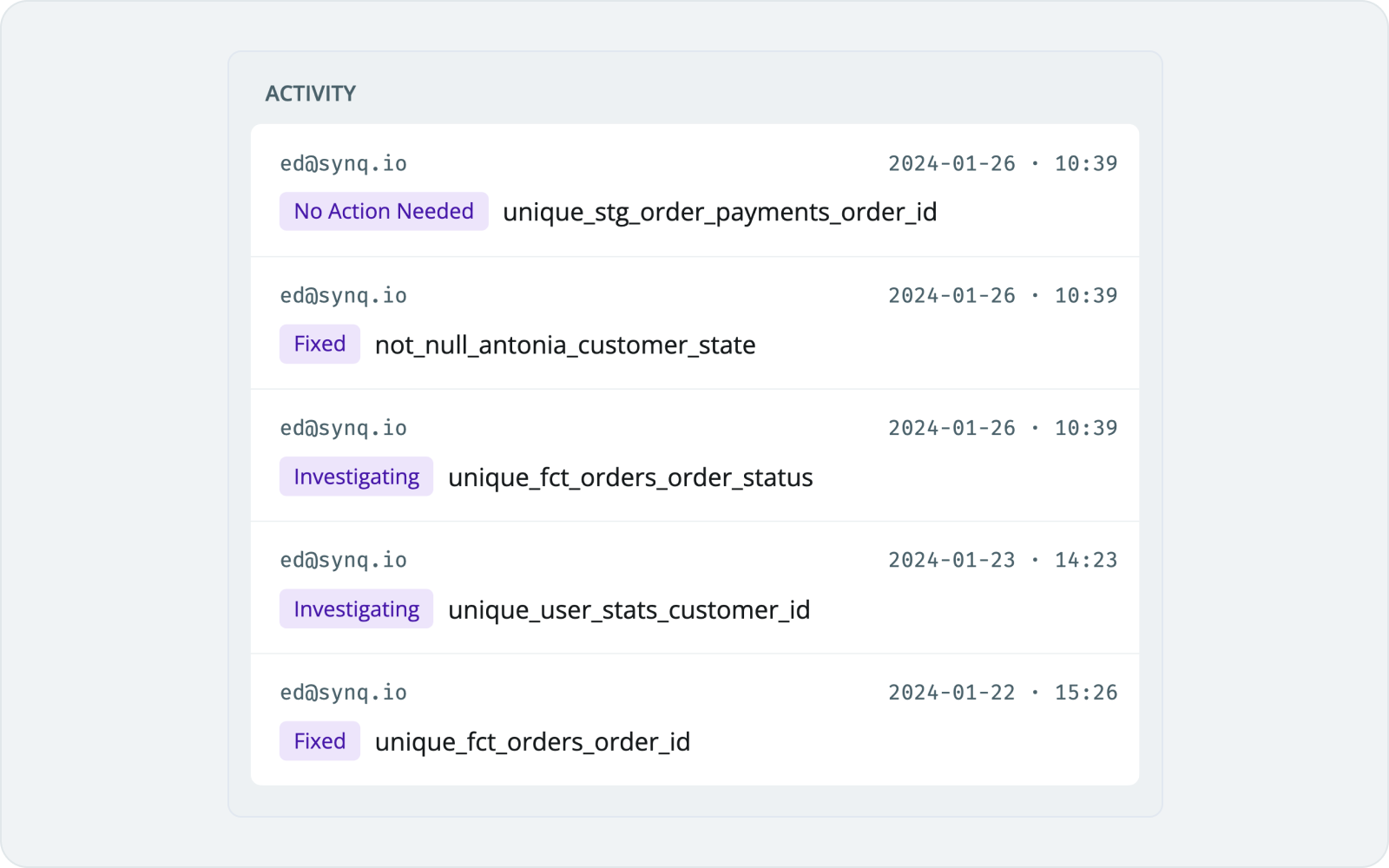The image size is (1389, 868).
Task: Click the No Action Needed status badge
Action: coord(384,211)
